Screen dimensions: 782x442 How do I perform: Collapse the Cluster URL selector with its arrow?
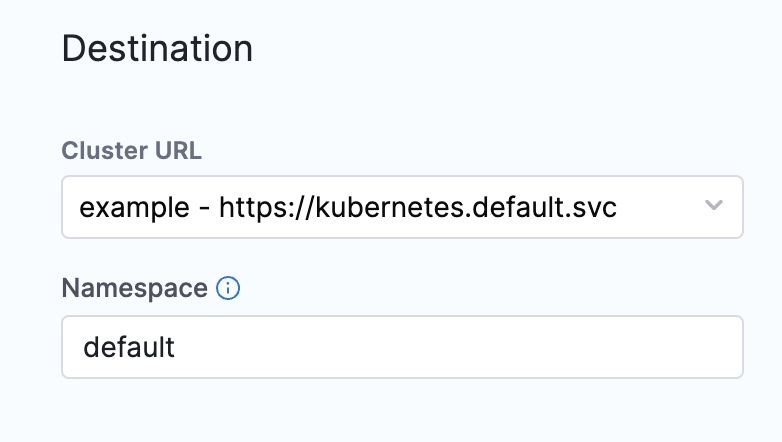[714, 205]
